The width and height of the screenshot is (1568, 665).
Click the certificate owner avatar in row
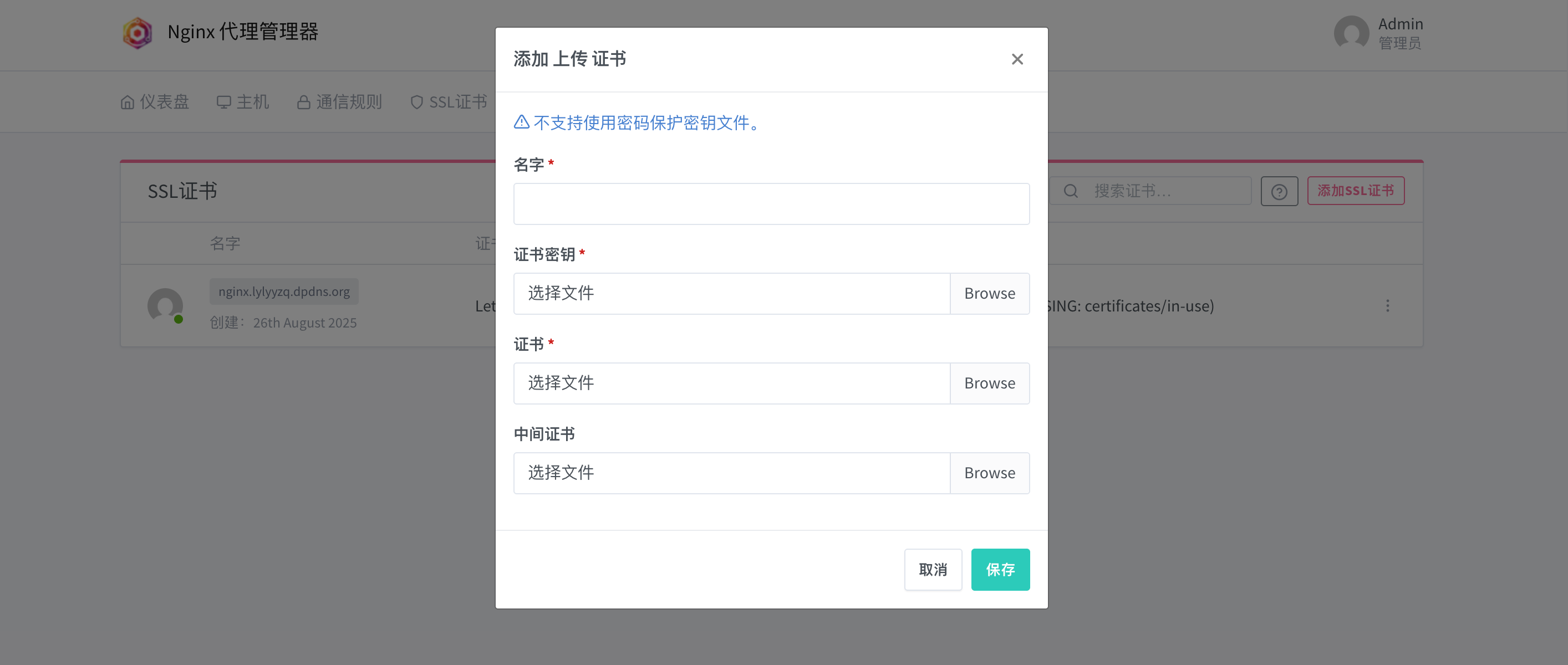(165, 305)
